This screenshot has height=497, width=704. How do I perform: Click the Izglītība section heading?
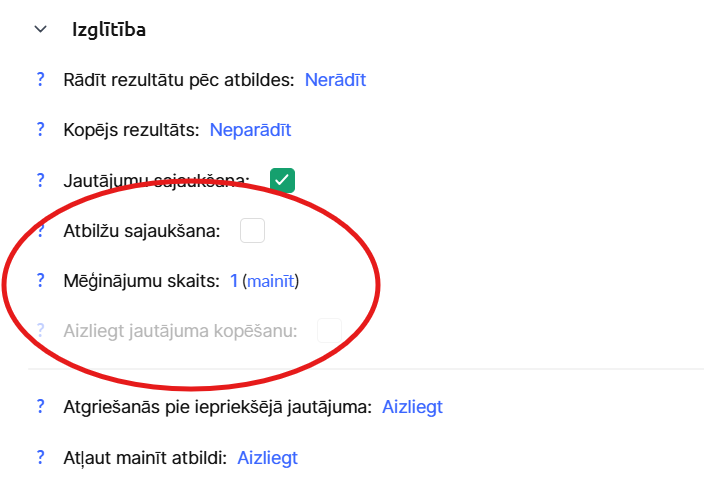tap(109, 30)
